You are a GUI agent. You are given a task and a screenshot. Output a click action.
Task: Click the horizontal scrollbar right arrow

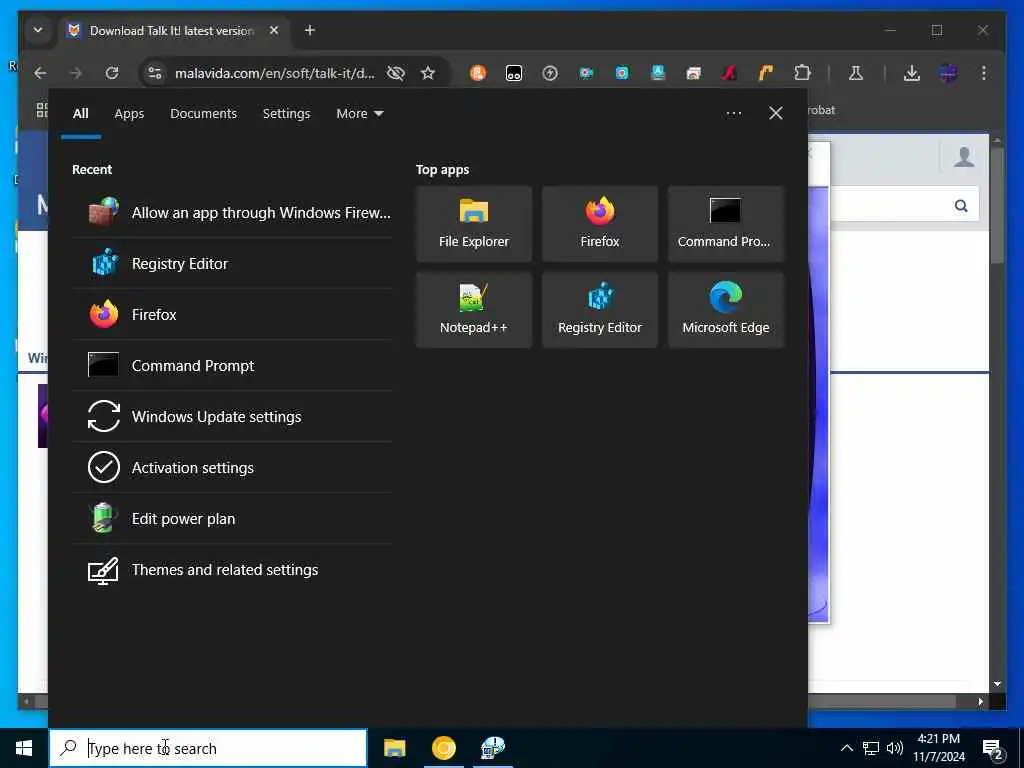pyautogui.click(x=980, y=702)
